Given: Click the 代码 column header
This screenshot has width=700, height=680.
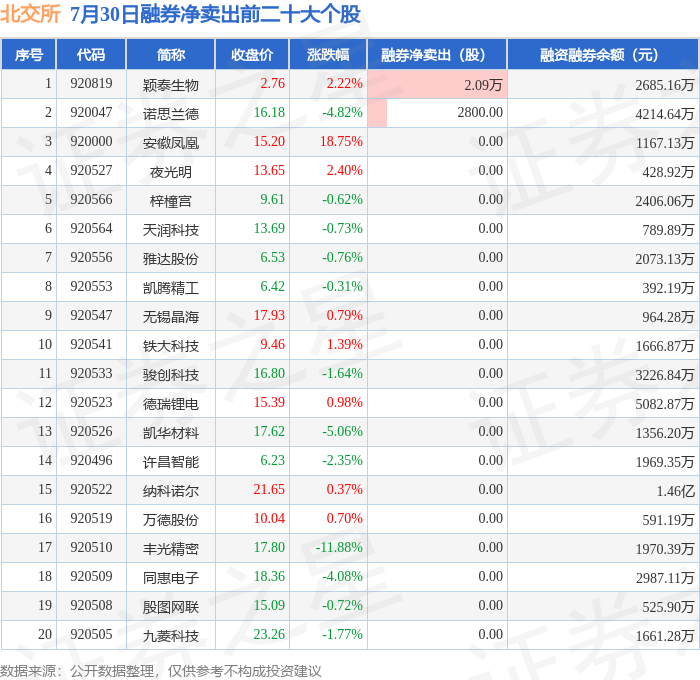Looking at the screenshot, I should pyautogui.click(x=91, y=54).
